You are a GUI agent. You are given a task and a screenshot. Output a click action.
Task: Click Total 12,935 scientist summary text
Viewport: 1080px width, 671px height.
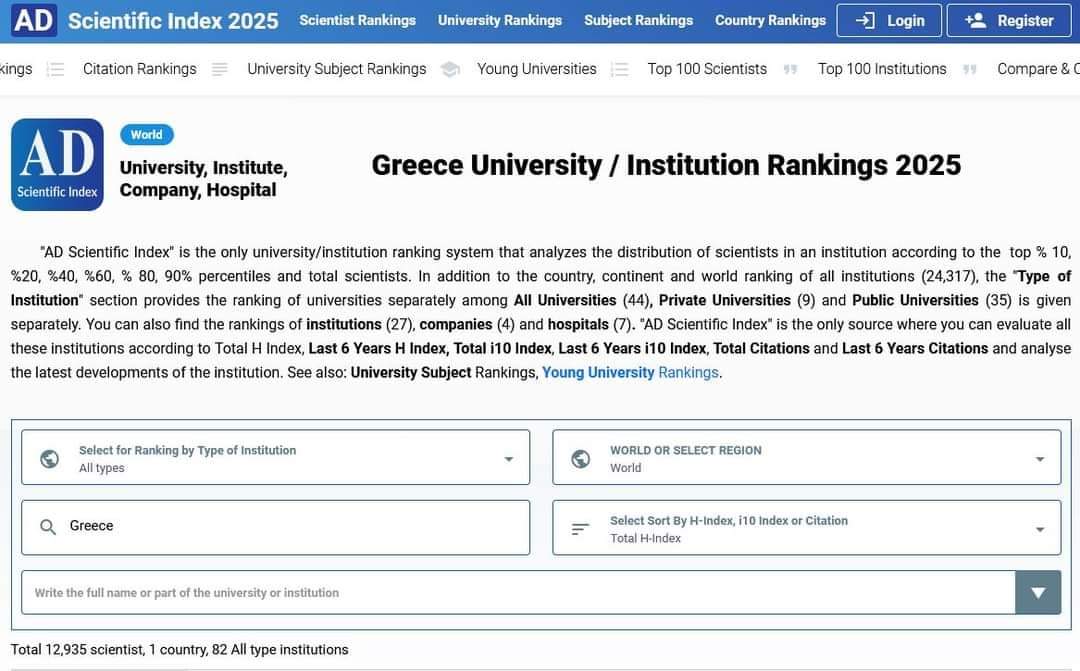(179, 650)
